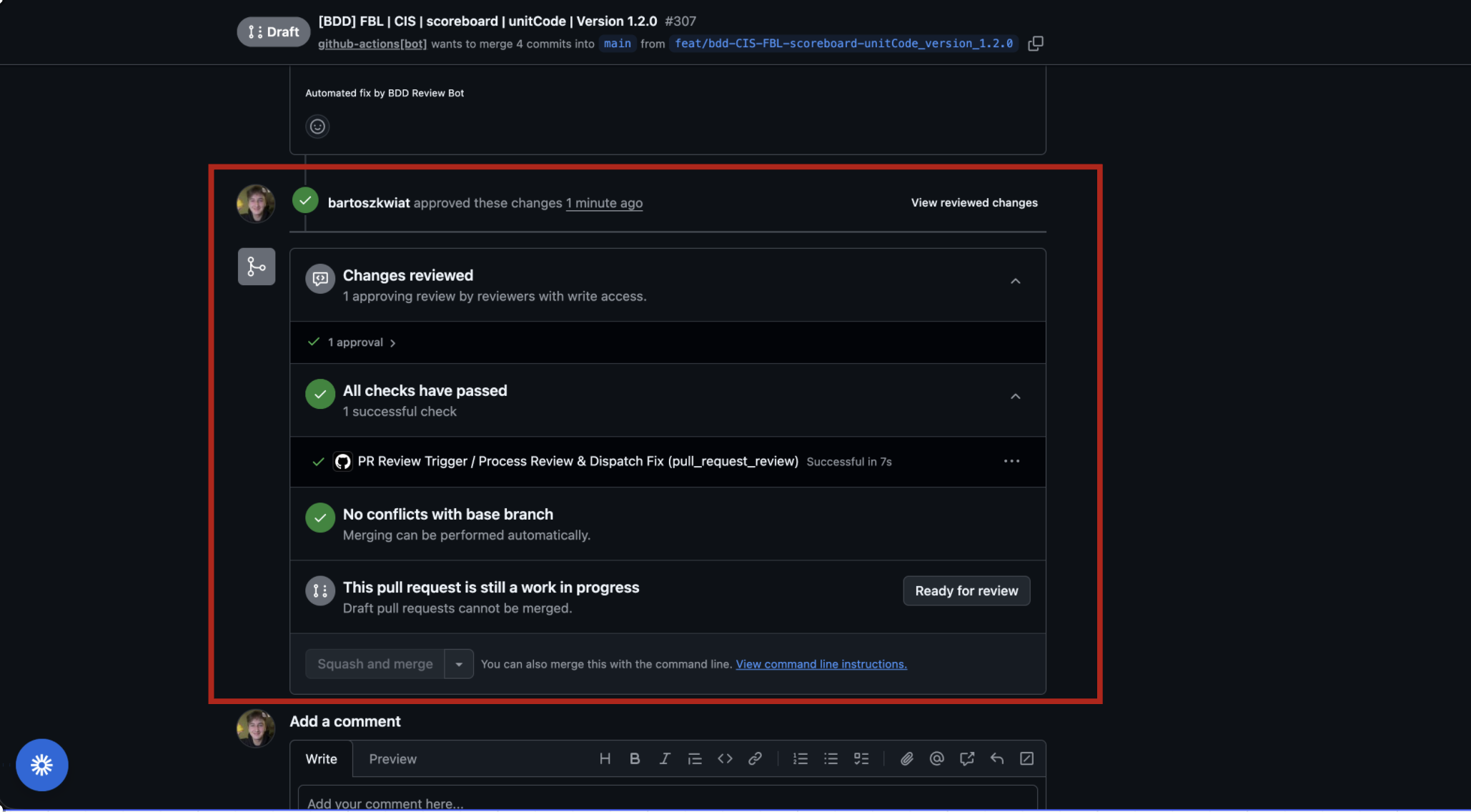Click 'No conflicts with base branch' heading
Image resolution: width=1471 pixels, height=812 pixels.
[x=448, y=515]
